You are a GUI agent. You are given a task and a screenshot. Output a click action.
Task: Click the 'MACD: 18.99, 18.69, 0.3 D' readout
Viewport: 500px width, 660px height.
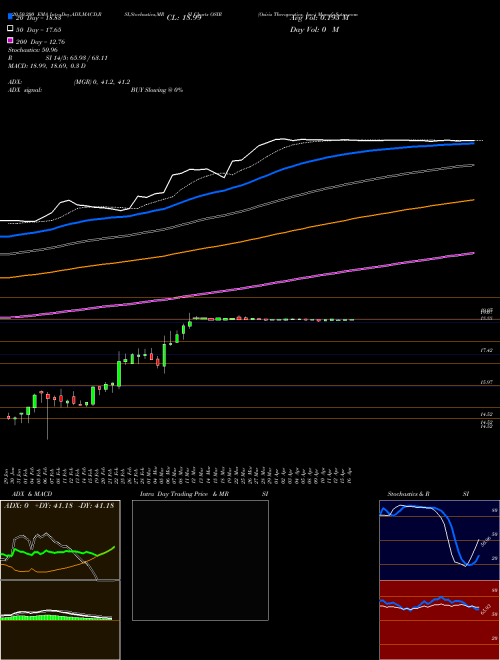[x=47, y=66]
